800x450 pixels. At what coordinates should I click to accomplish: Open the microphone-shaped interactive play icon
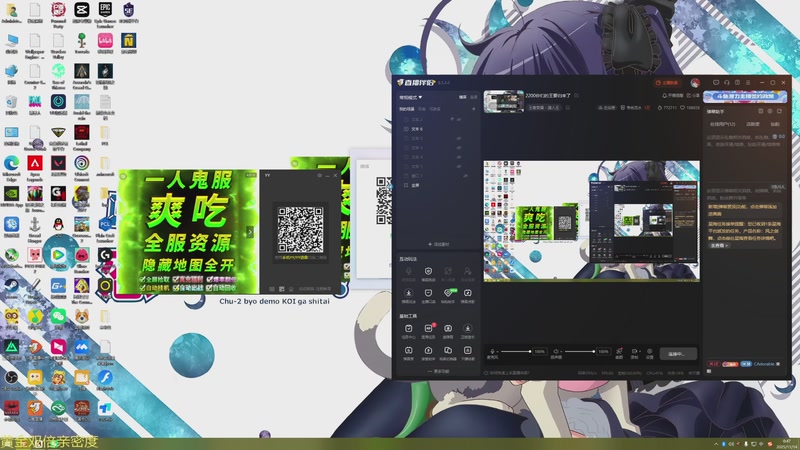tap(409, 271)
